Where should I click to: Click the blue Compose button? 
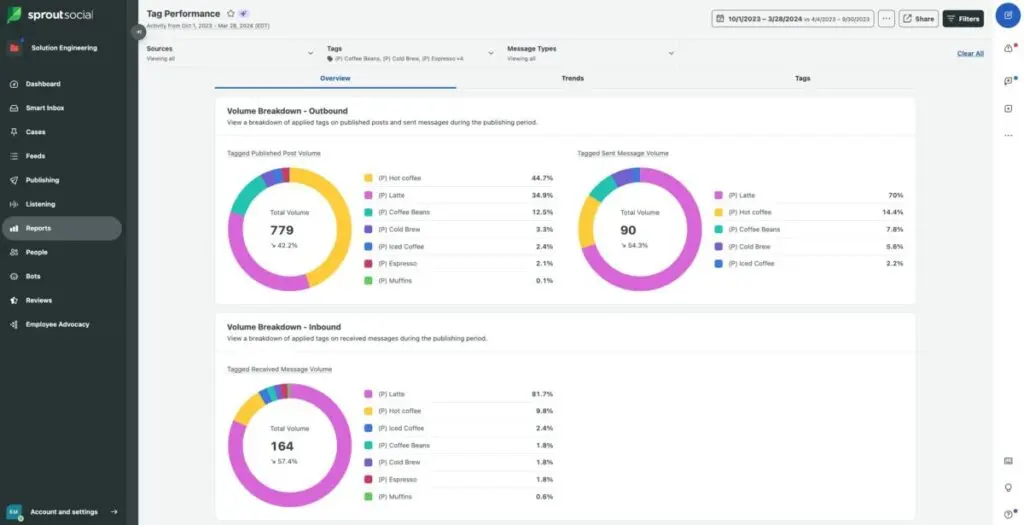[1007, 18]
